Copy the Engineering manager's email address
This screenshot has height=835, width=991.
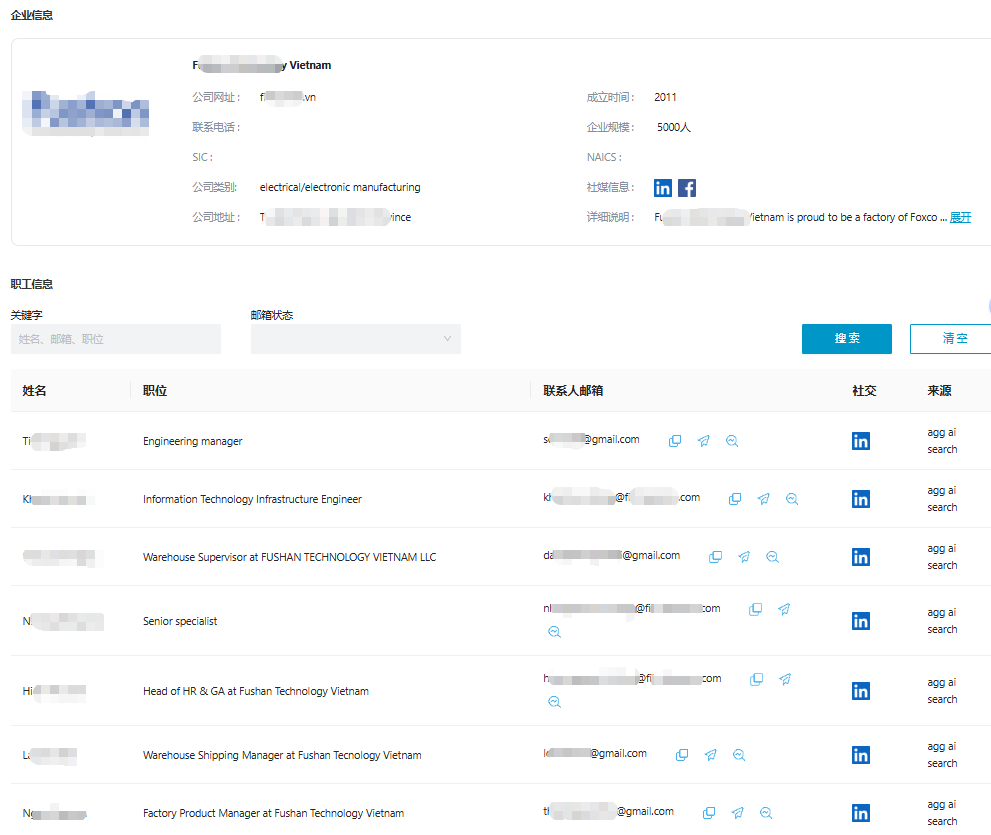[675, 441]
